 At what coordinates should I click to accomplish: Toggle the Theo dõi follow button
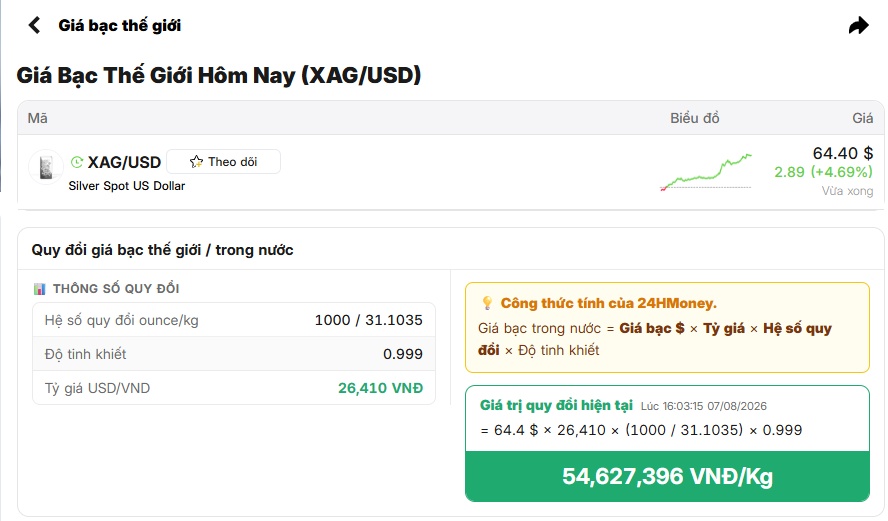[224, 162]
